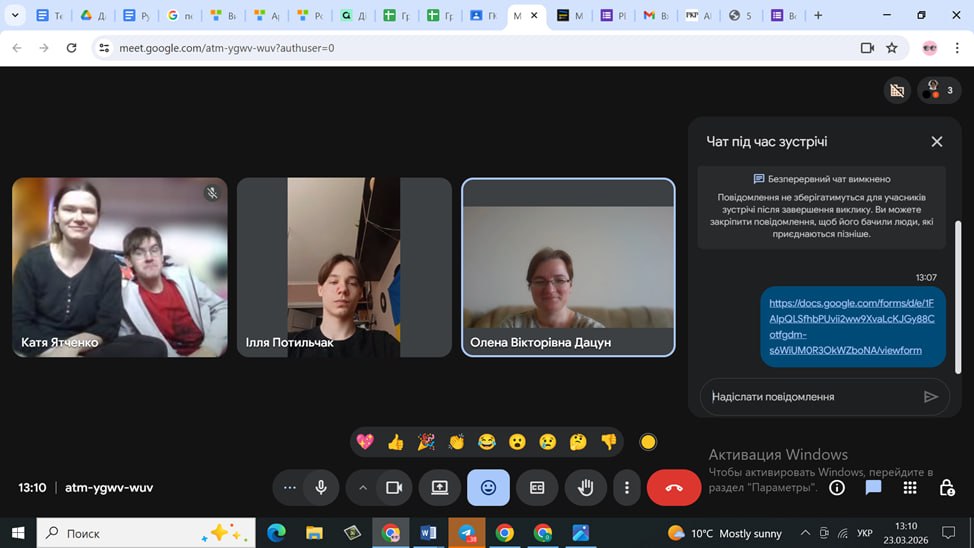Mute the microphone in the call bar

[321, 488]
